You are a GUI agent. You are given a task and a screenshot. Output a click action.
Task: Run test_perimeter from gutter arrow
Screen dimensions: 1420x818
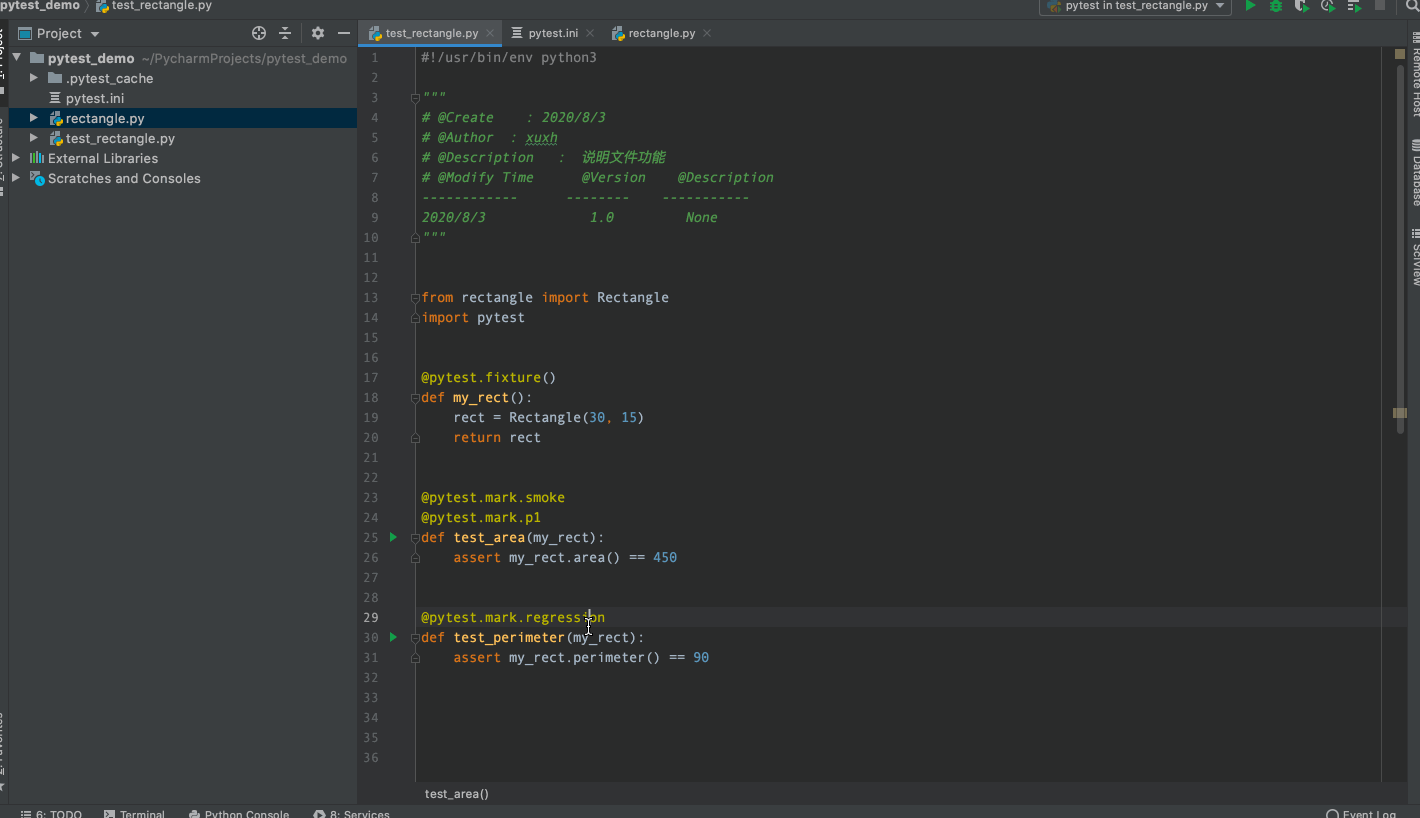393,637
